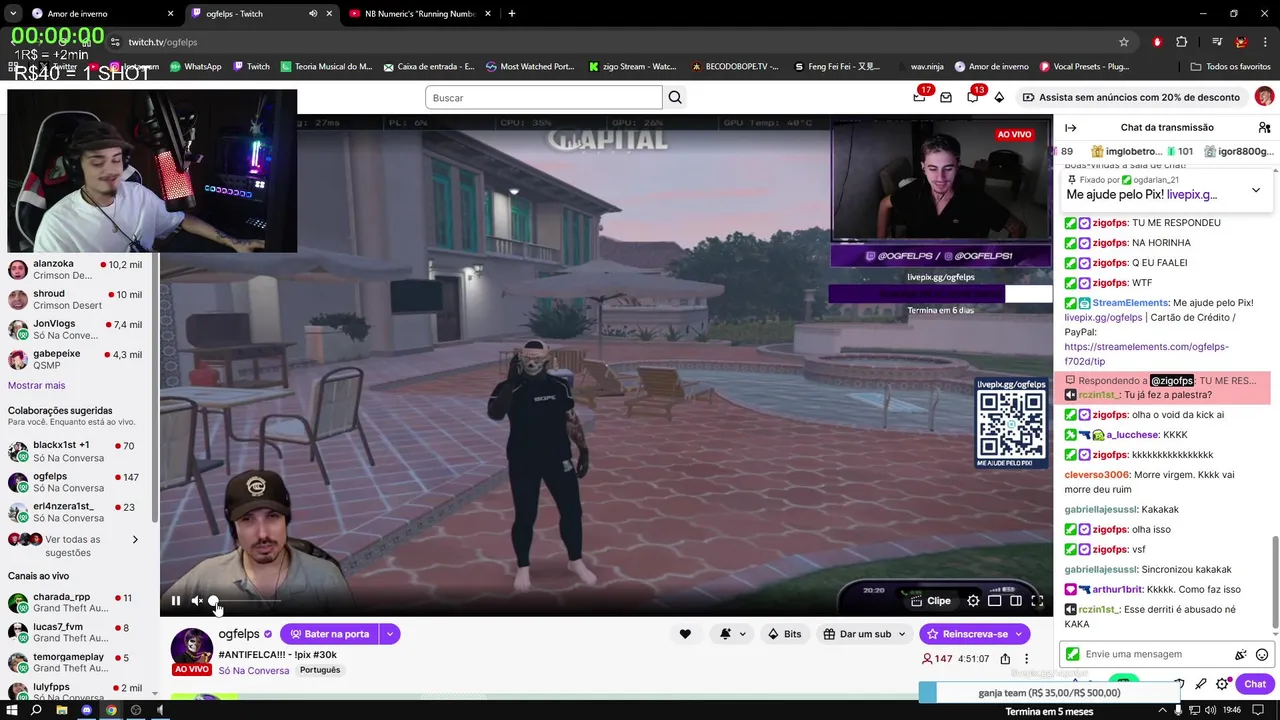Open a new browser tab
The width and height of the screenshot is (1280, 720).
[512, 14]
